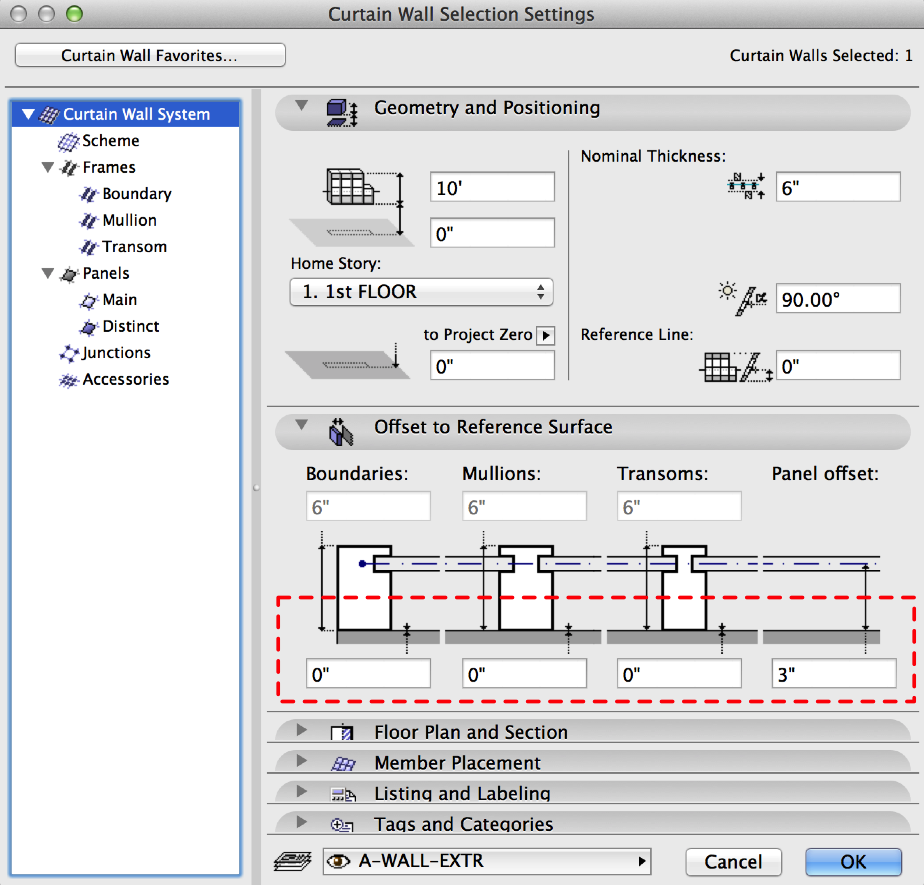Click the curtain wall angle icon near 90.00°
Screen dimensions: 924x885
745,298
